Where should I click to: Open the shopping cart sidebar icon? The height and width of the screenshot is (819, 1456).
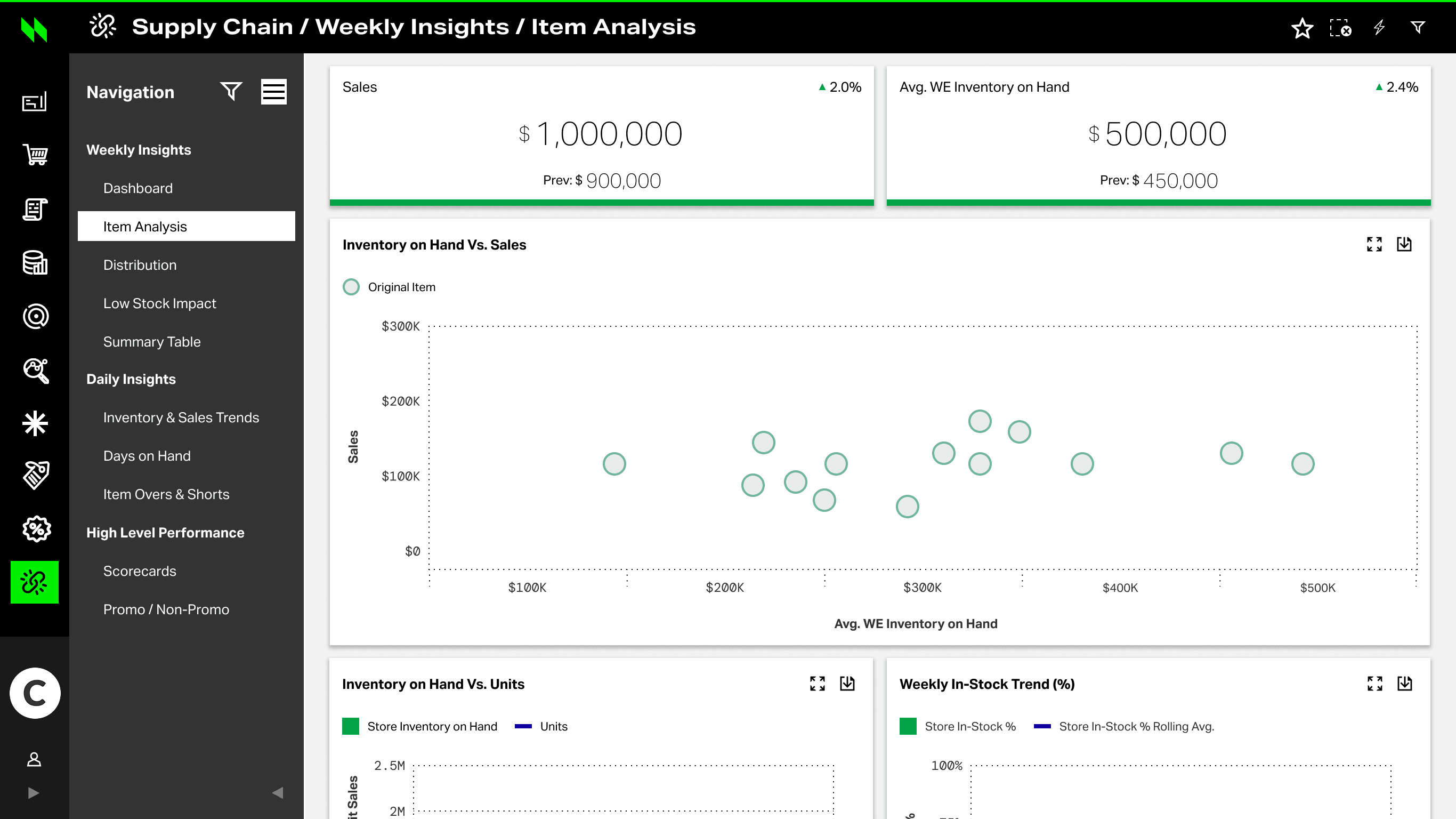35,155
